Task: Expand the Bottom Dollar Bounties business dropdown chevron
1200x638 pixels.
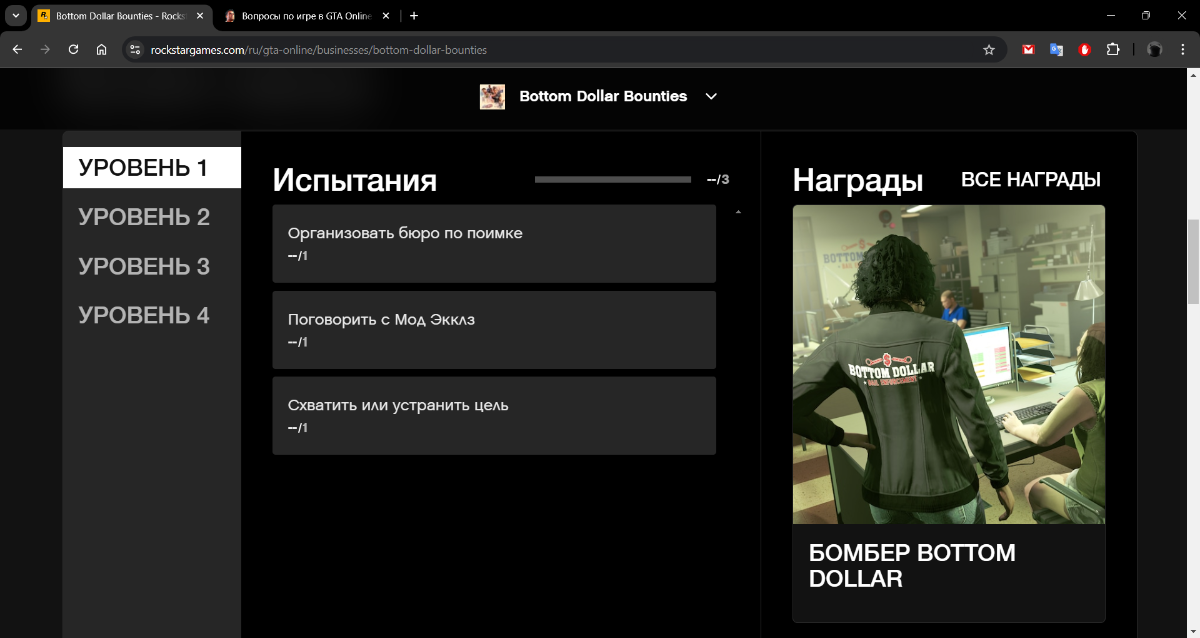Action: pyautogui.click(x=711, y=96)
